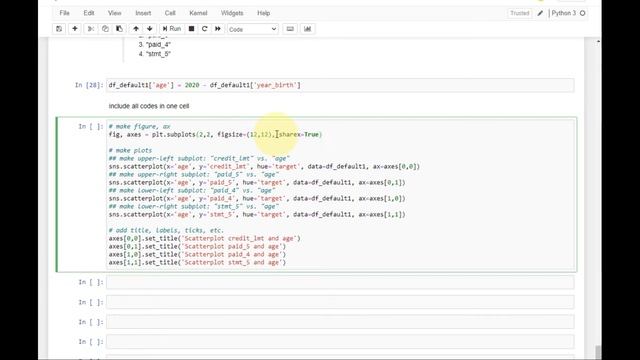Image resolution: width=640 pixels, height=360 pixels.
Task: Click the plt.subplots code line
Action: [215, 134]
